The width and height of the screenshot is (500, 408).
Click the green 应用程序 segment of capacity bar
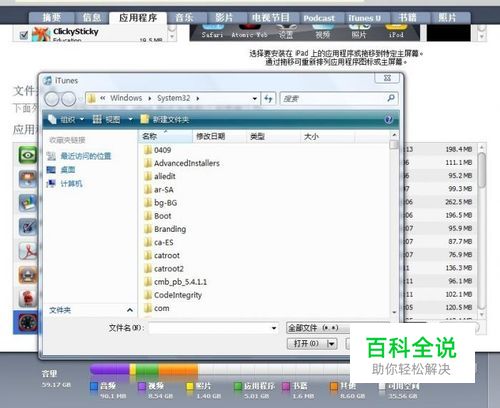(x=147, y=369)
